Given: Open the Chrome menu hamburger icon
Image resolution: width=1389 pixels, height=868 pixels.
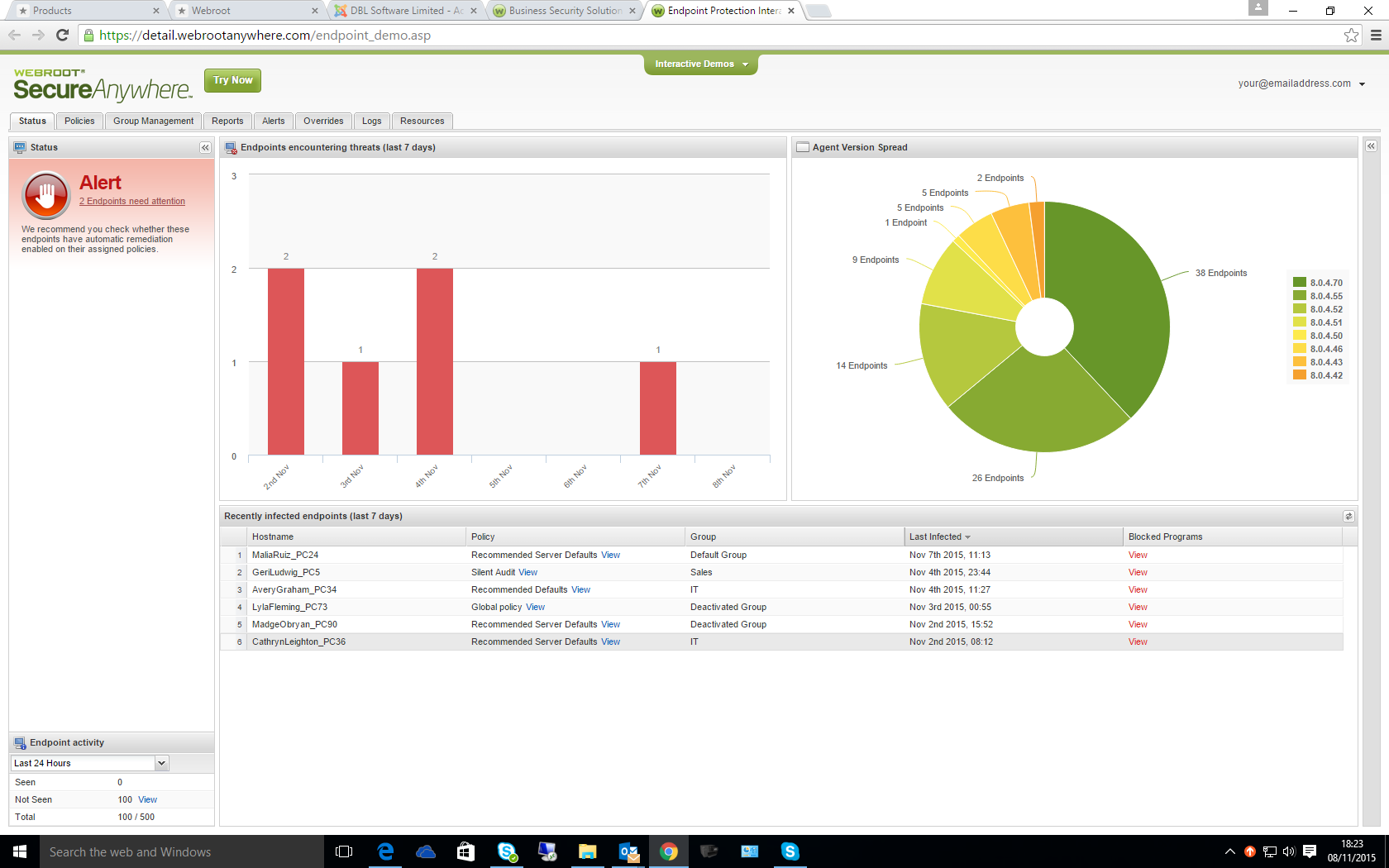Looking at the screenshot, I should click(1376, 35).
